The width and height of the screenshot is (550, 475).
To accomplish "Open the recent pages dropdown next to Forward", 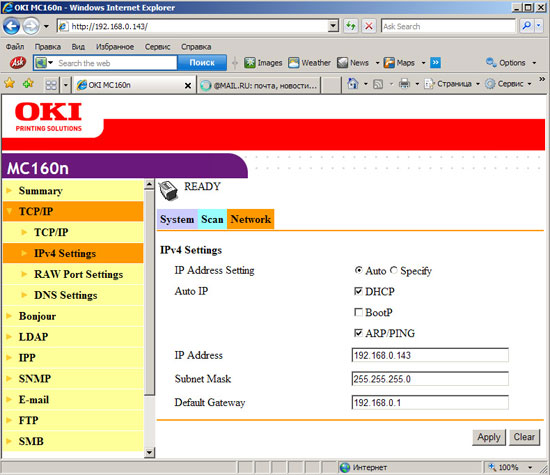I will 46,26.
